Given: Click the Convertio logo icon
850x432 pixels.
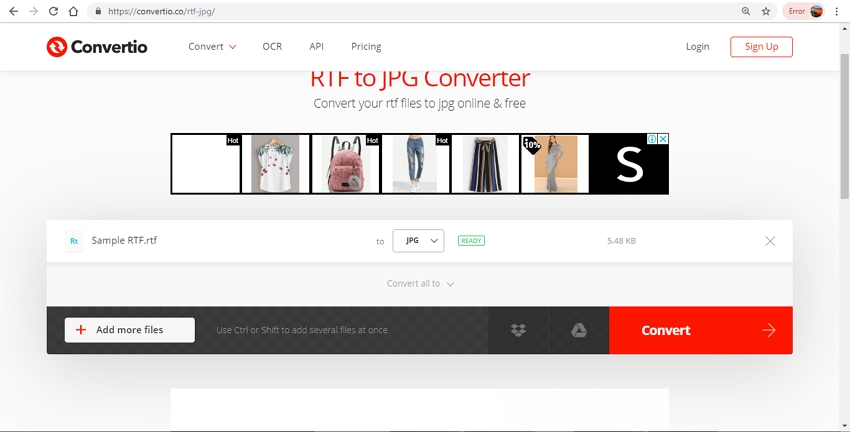Looking at the screenshot, I should 57,47.
